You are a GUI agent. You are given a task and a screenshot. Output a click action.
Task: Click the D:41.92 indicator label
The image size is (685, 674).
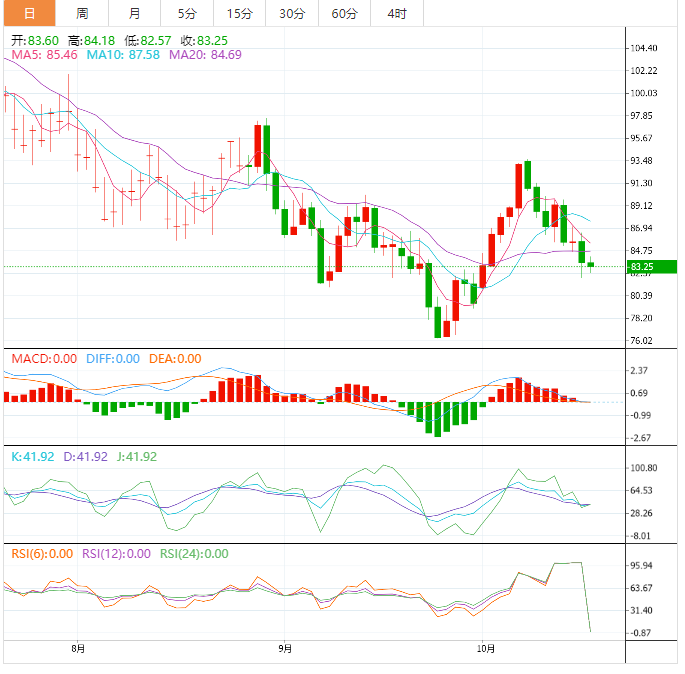(86, 456)
